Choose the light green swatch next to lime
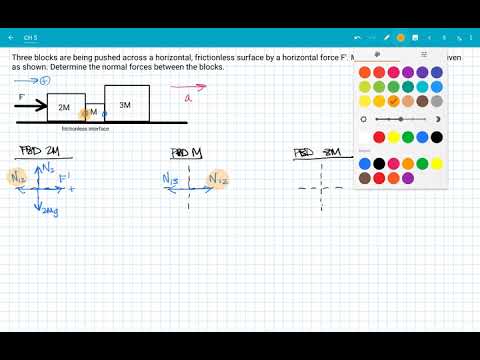This screenshot has height=360, width=480. (379, 87)
